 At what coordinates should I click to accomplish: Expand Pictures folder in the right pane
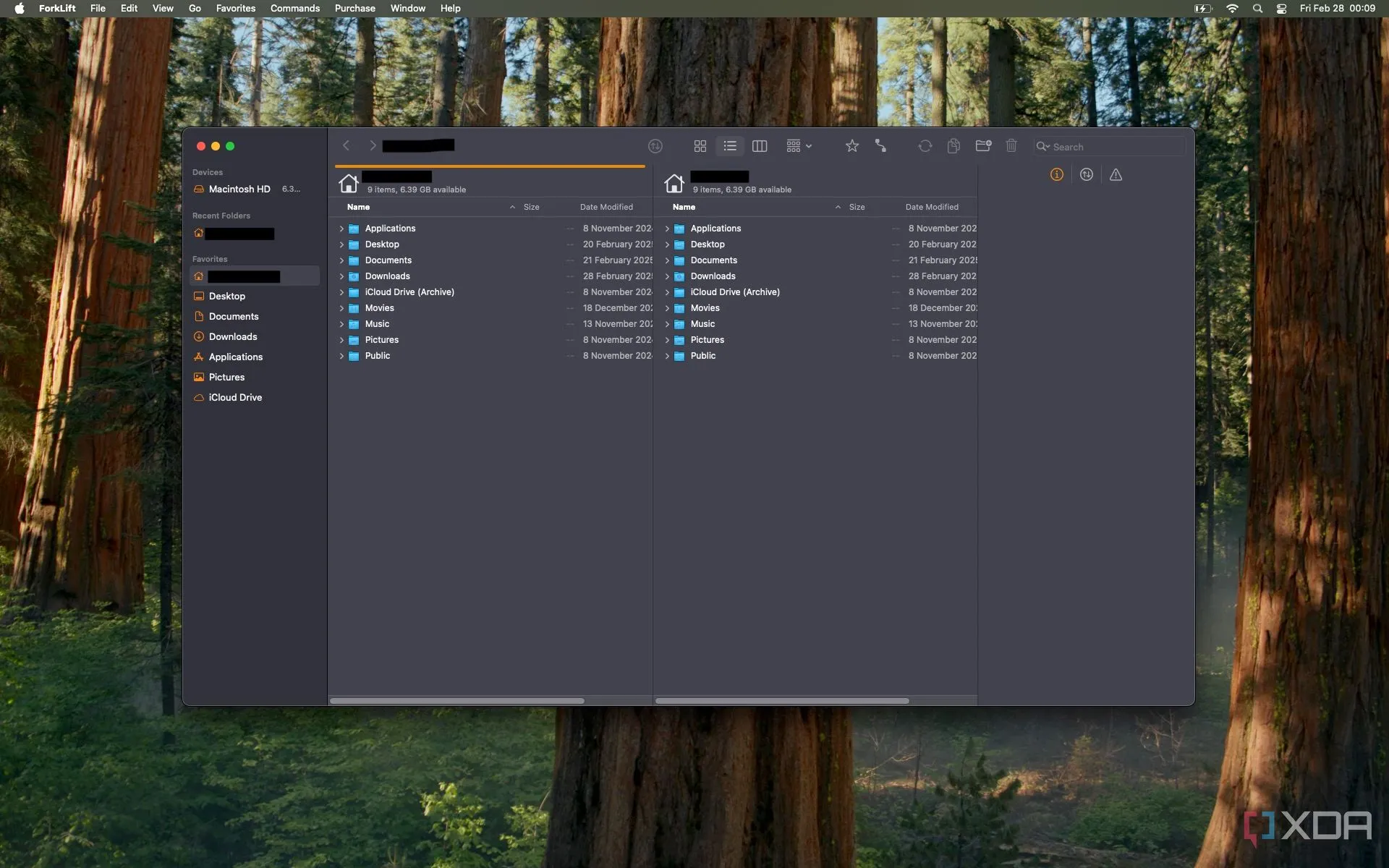pyautogui.click(x=667, y=340)
